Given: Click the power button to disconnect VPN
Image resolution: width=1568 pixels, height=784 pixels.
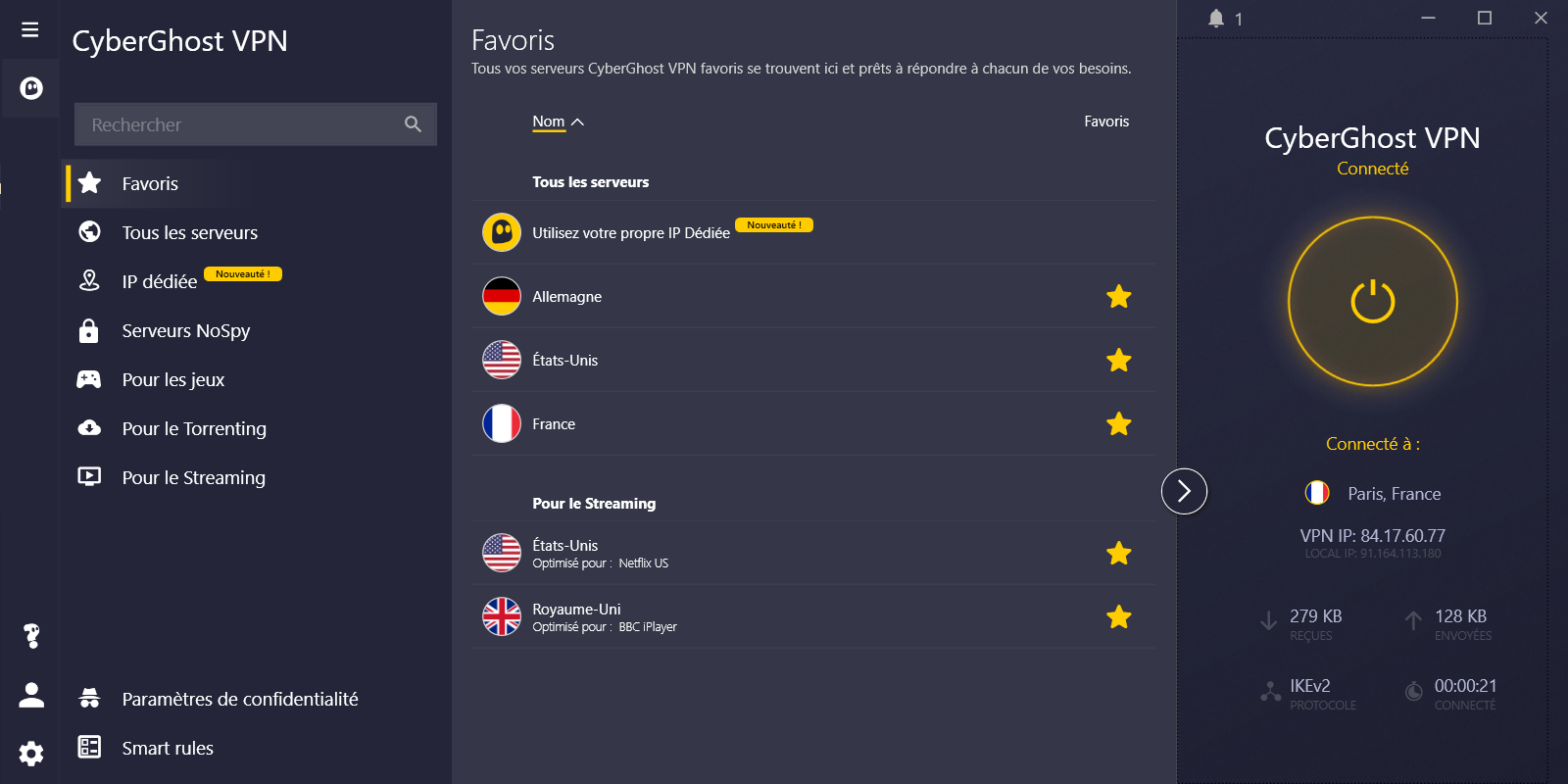Looking at the screenshot, I should coord(1372,301).
